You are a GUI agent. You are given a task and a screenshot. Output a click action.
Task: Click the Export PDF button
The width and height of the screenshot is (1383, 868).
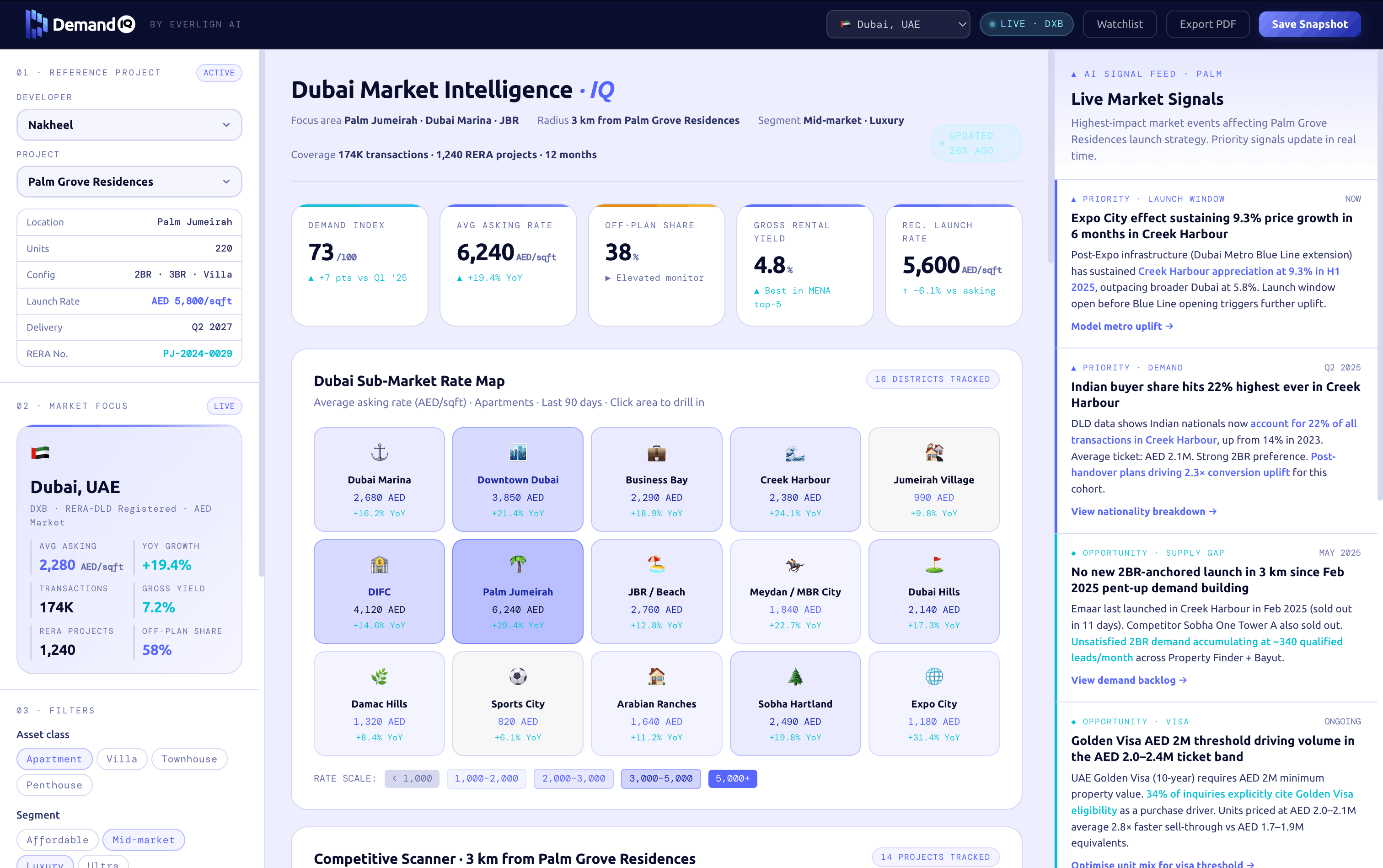point(1207,24)
